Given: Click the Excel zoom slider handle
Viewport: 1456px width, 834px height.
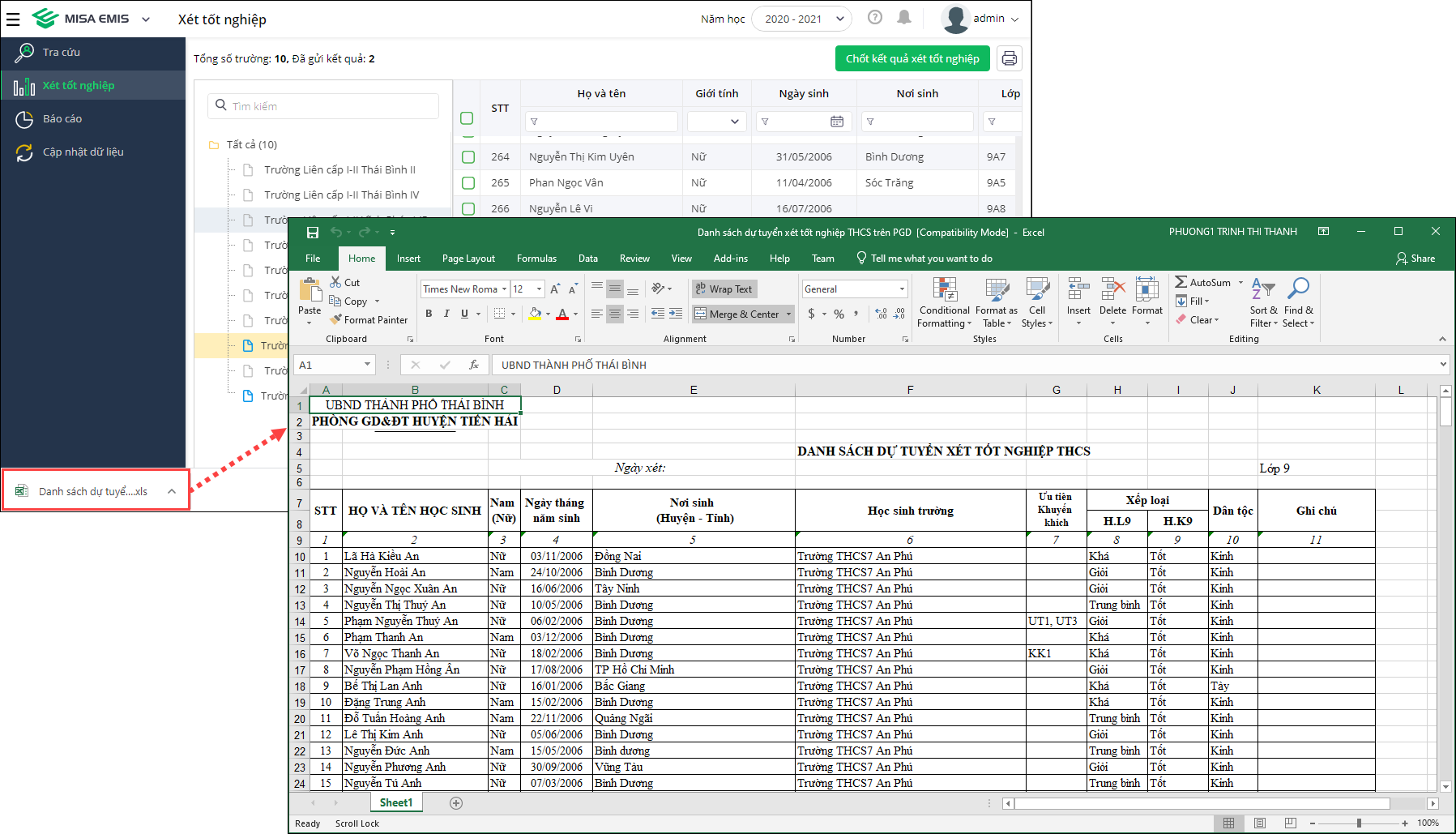Looking at the screenshot, I should 1359,823.
